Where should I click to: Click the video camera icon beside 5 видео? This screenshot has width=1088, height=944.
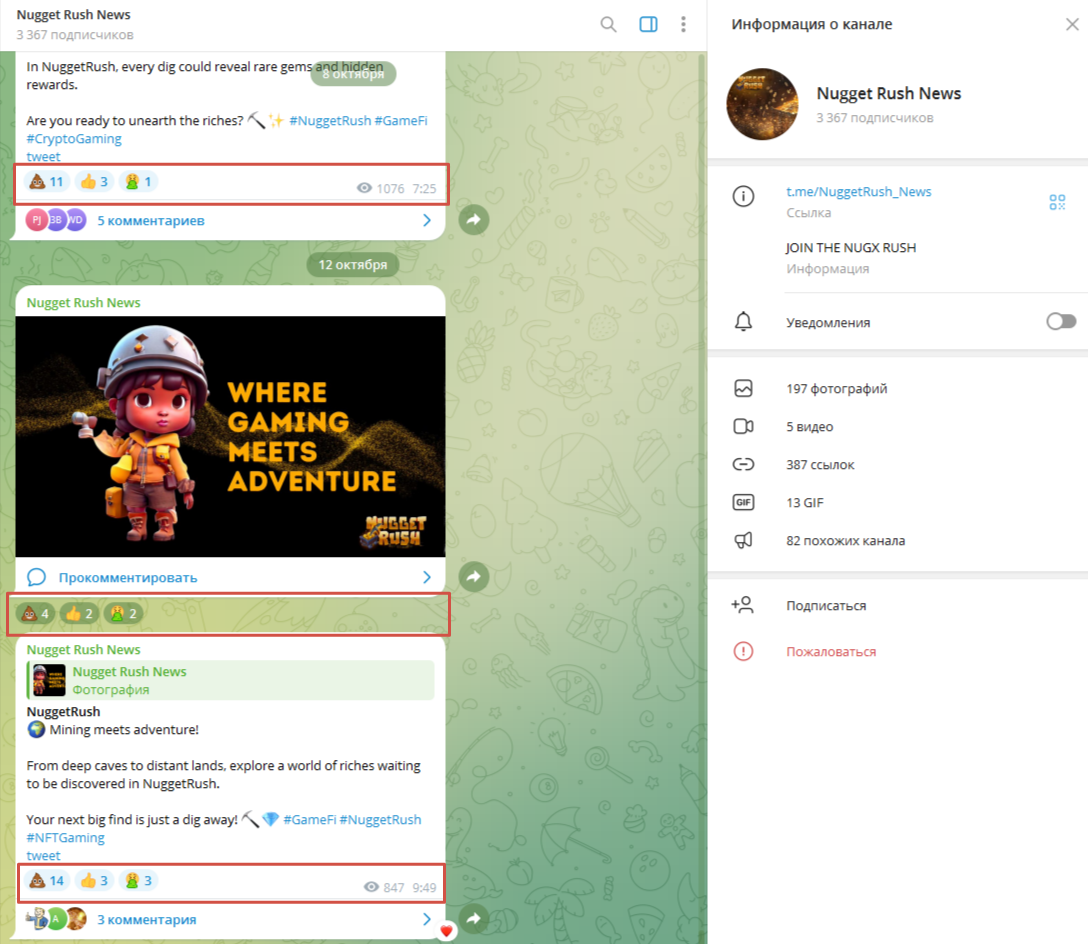[743, 426]
